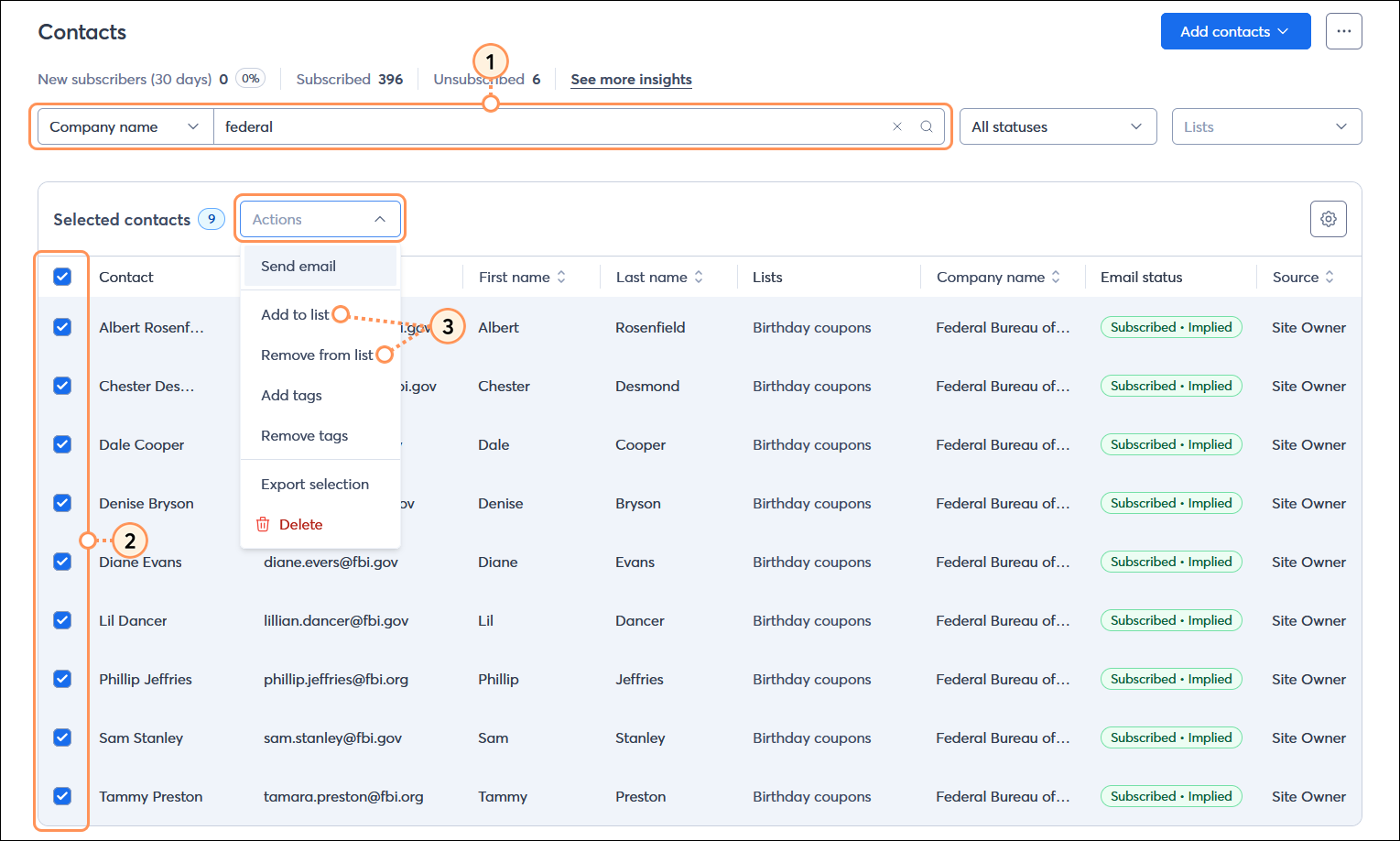
Task: Click Subscribed Implied badge for Albert
Action: coord(1171,327)
